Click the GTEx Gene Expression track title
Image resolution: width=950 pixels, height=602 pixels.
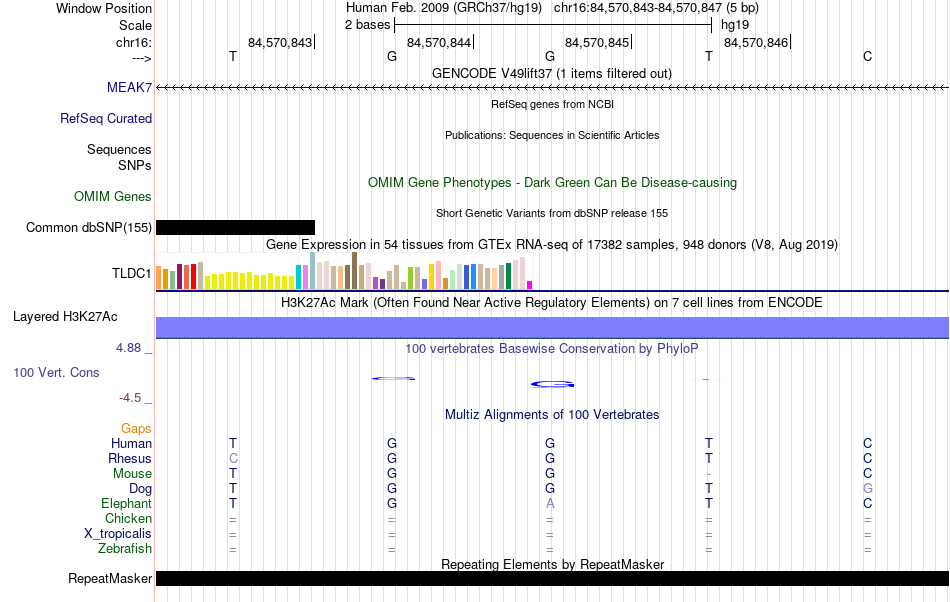click(x=552, y=245)
